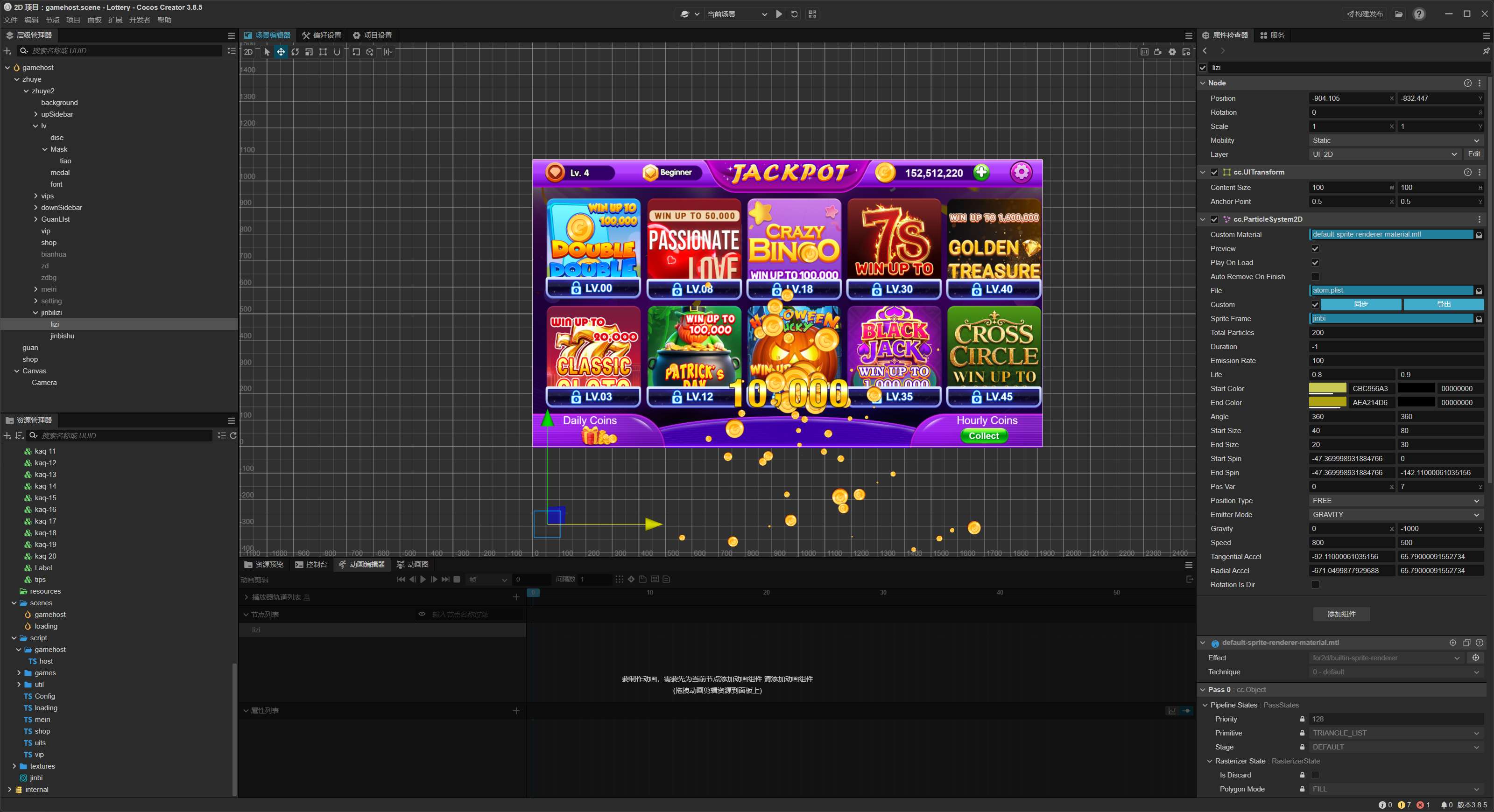
Task: Click the 添加组件 add component button
Action: (1341, 614)
